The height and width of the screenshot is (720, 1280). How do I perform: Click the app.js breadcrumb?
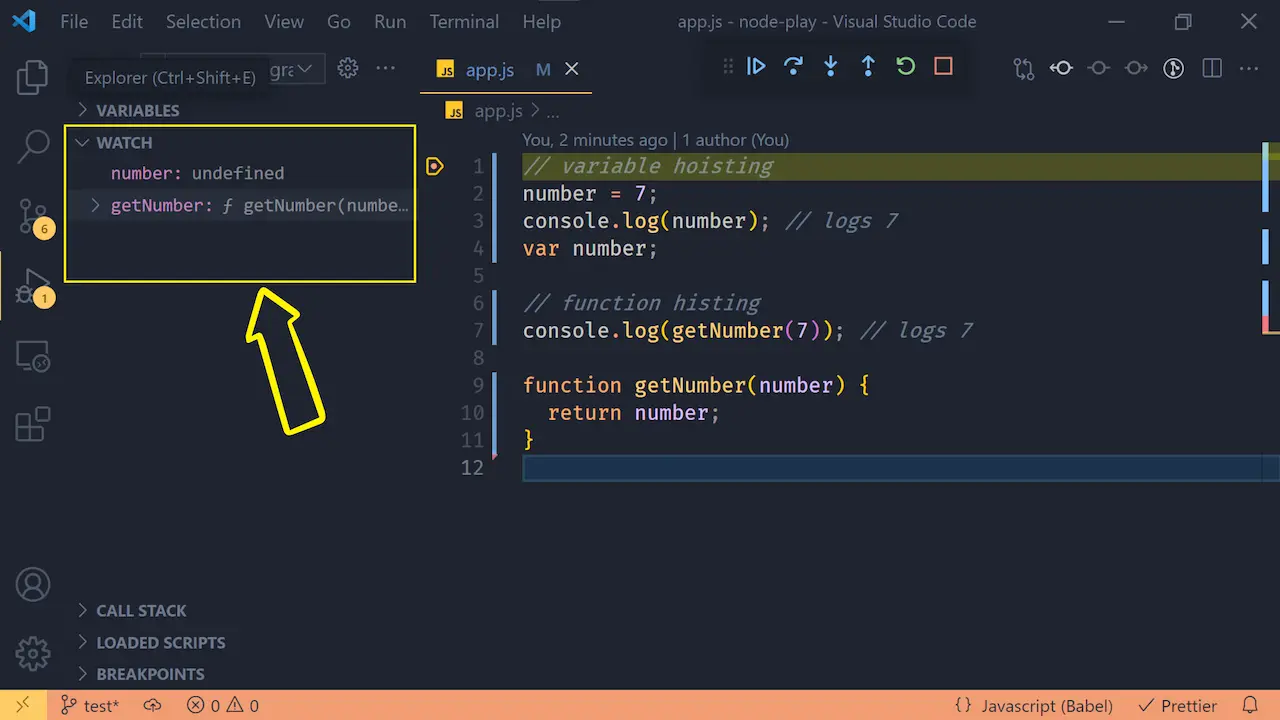498,111
